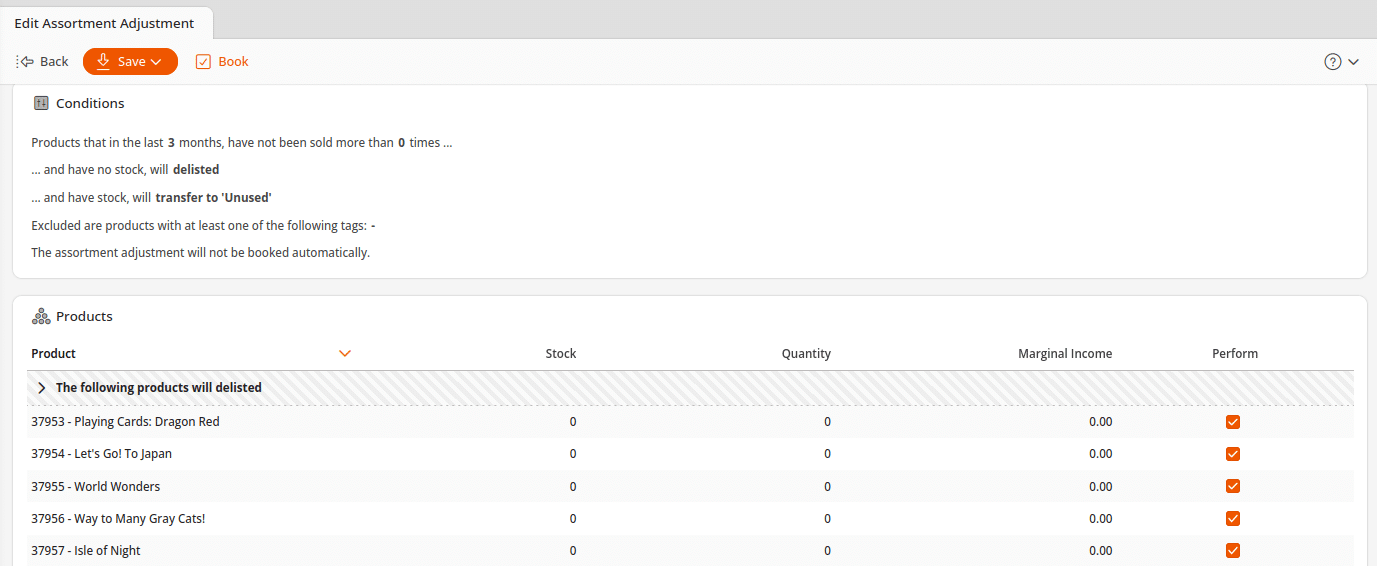1377x566 pixels.
Task: Select row 37955 - World Wonders
Action: click(690, 487)
